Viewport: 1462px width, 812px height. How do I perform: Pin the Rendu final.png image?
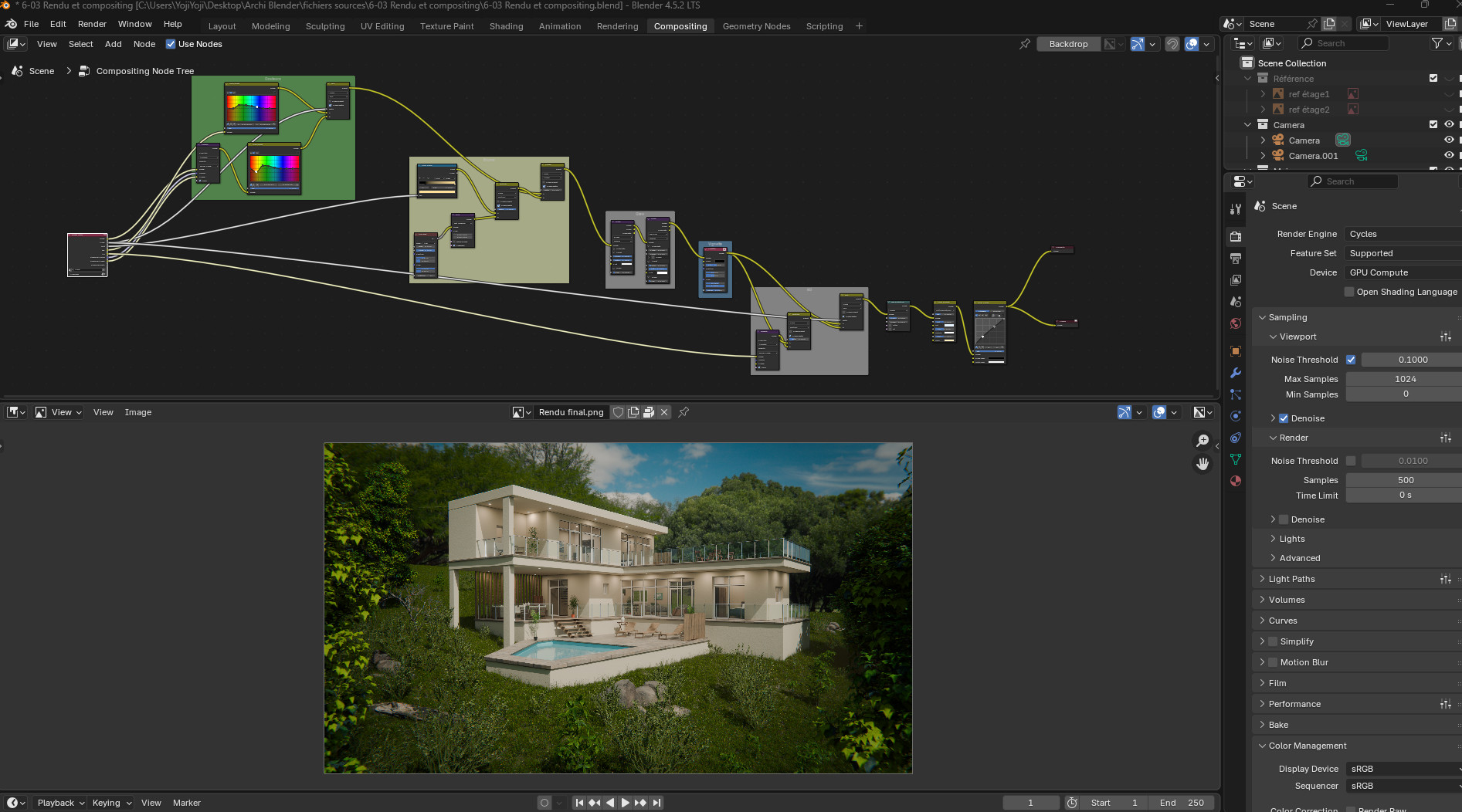684,412
